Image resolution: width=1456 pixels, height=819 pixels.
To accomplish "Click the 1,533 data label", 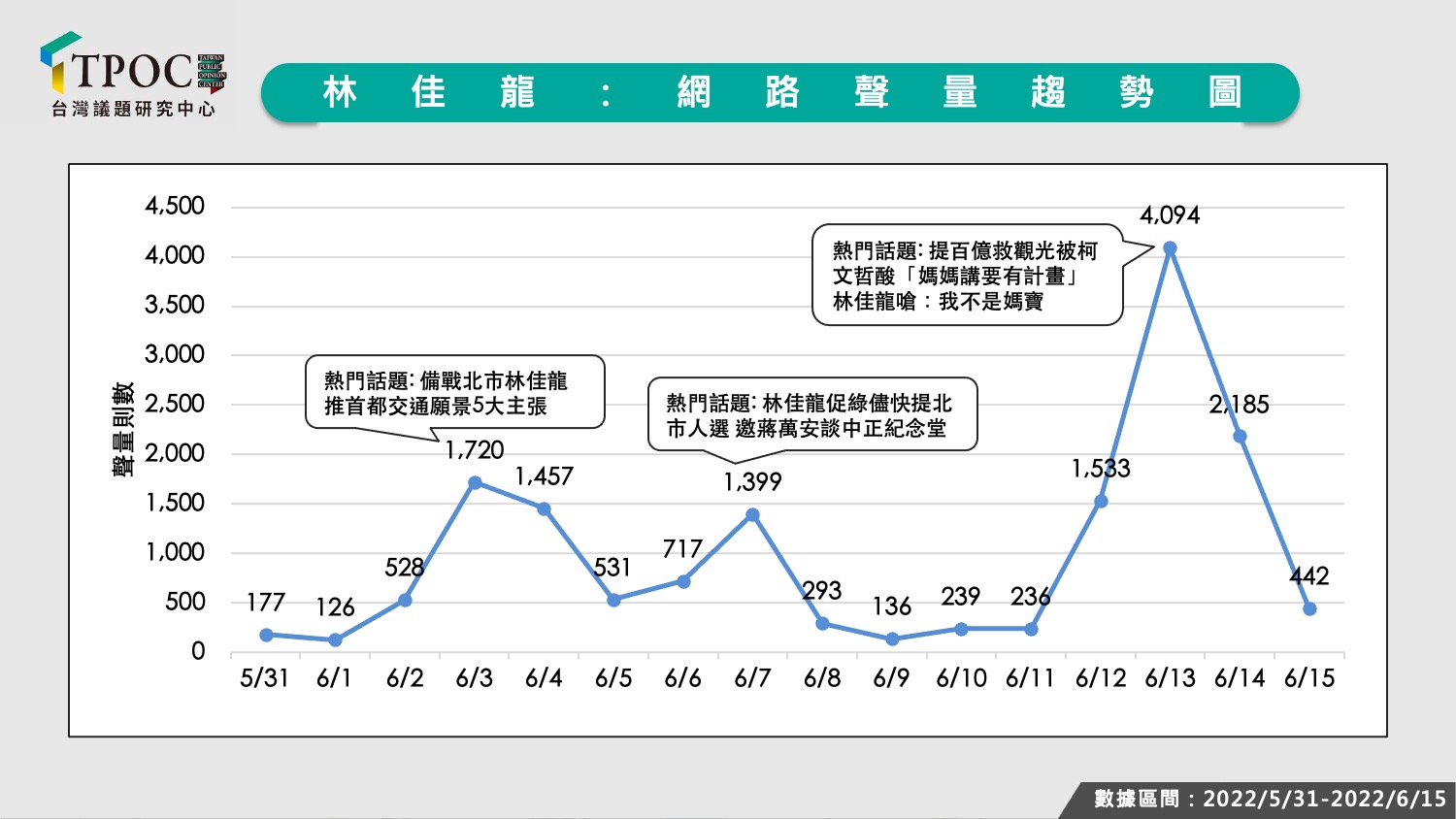I will (x=1101, y=469).
